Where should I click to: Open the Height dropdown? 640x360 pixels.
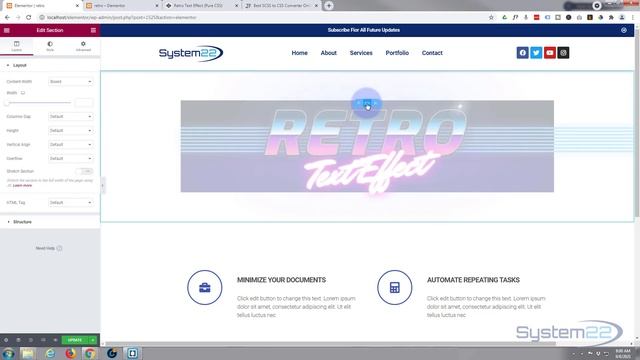point(71,131)
